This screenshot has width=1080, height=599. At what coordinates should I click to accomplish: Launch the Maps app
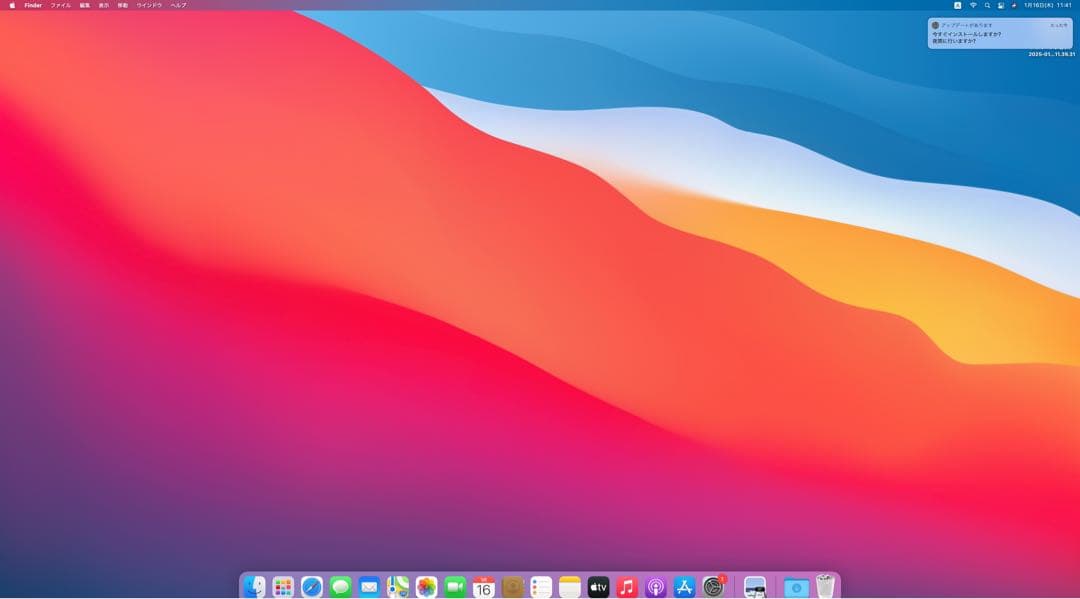397,588
